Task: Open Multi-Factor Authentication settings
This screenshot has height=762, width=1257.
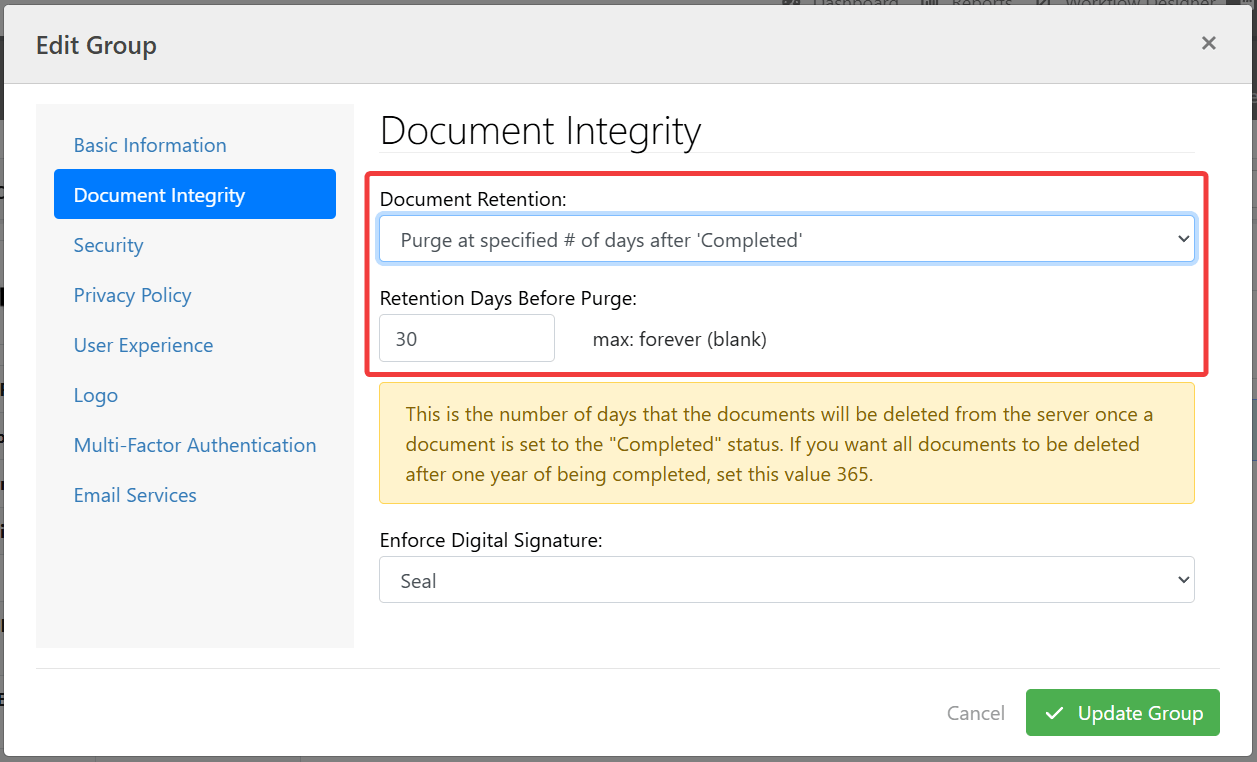Action: pyautogui.click(x=195, y=445)
